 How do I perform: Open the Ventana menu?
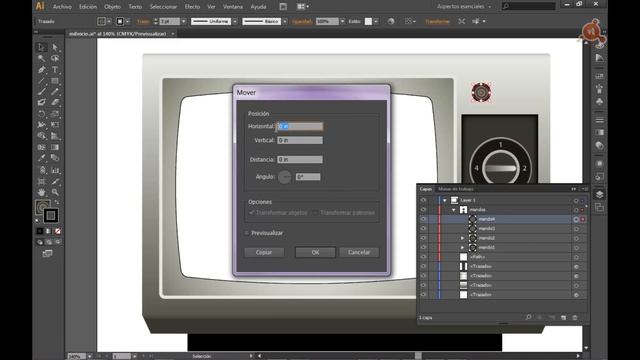click(233, 7)
